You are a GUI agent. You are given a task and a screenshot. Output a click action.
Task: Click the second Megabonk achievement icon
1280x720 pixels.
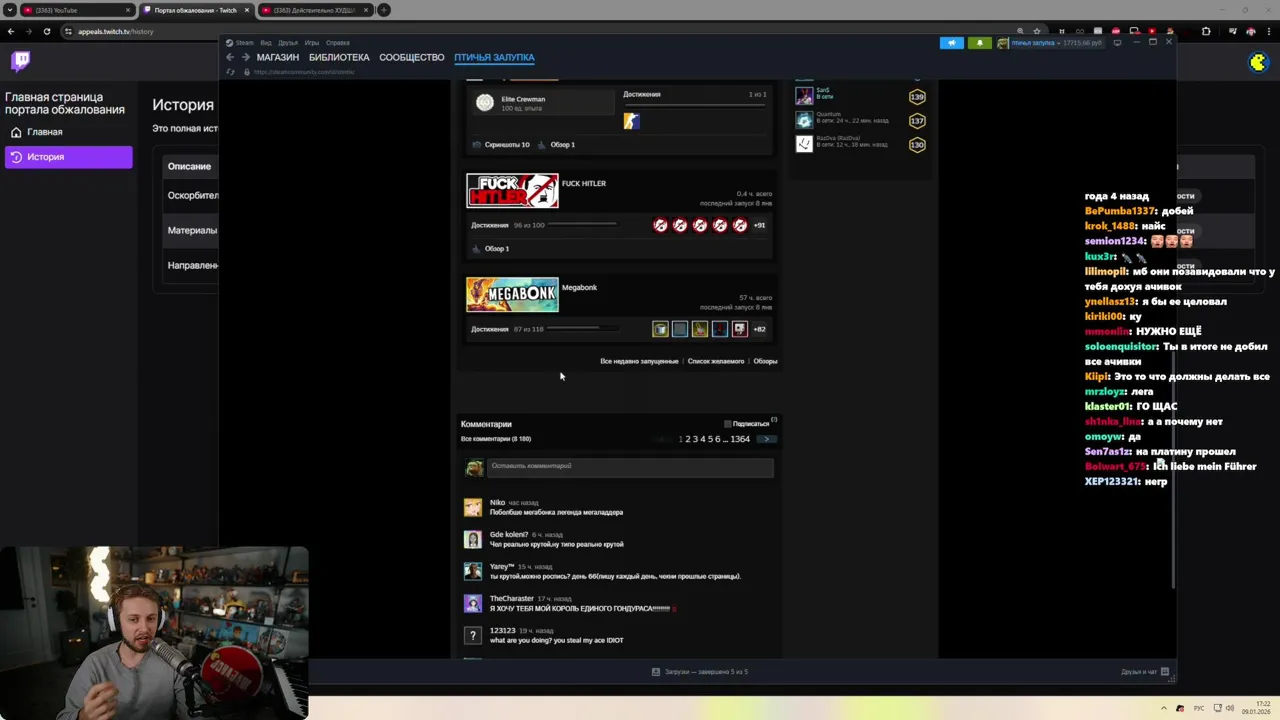tap(680, 329)
